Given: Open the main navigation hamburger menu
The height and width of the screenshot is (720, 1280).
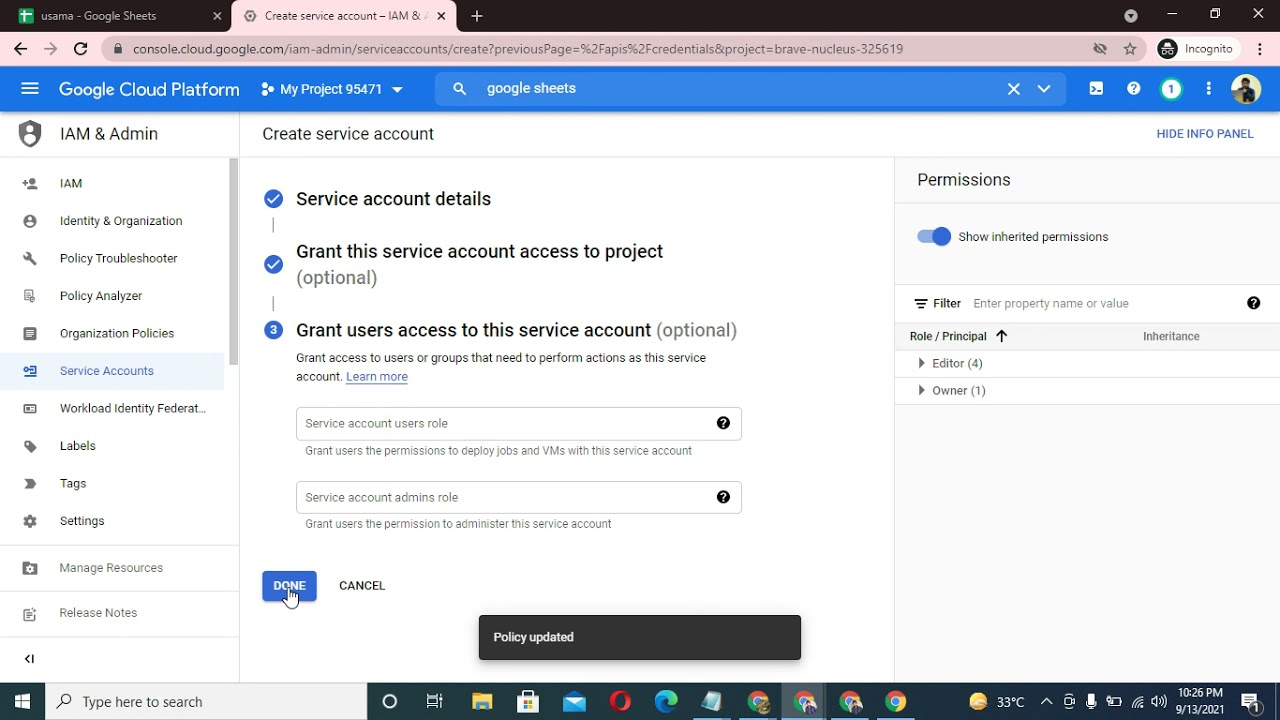Looking at the screenshot, I should coord(30,89).
